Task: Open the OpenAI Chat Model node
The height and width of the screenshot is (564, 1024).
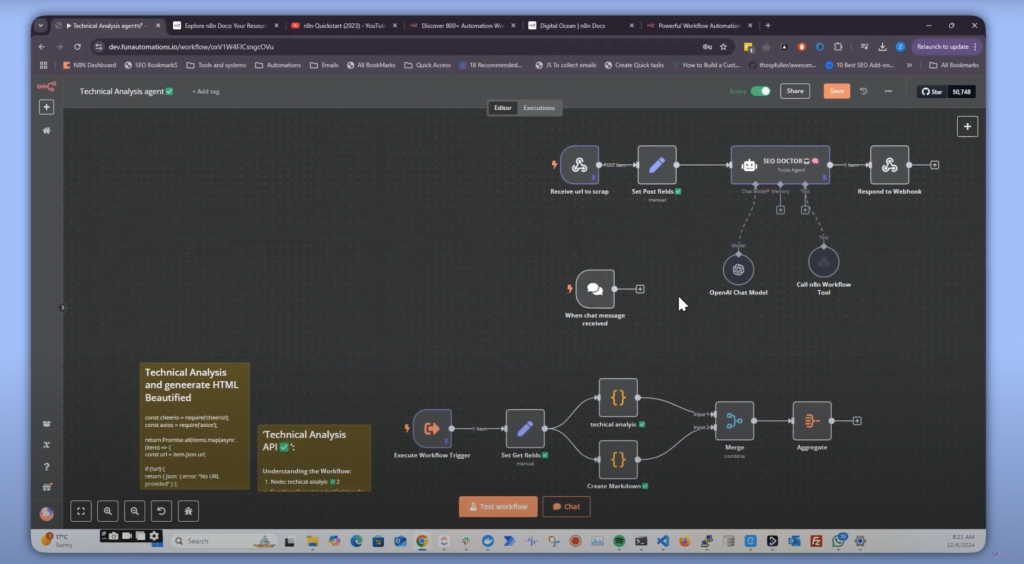Action: [x=738, y=268]
